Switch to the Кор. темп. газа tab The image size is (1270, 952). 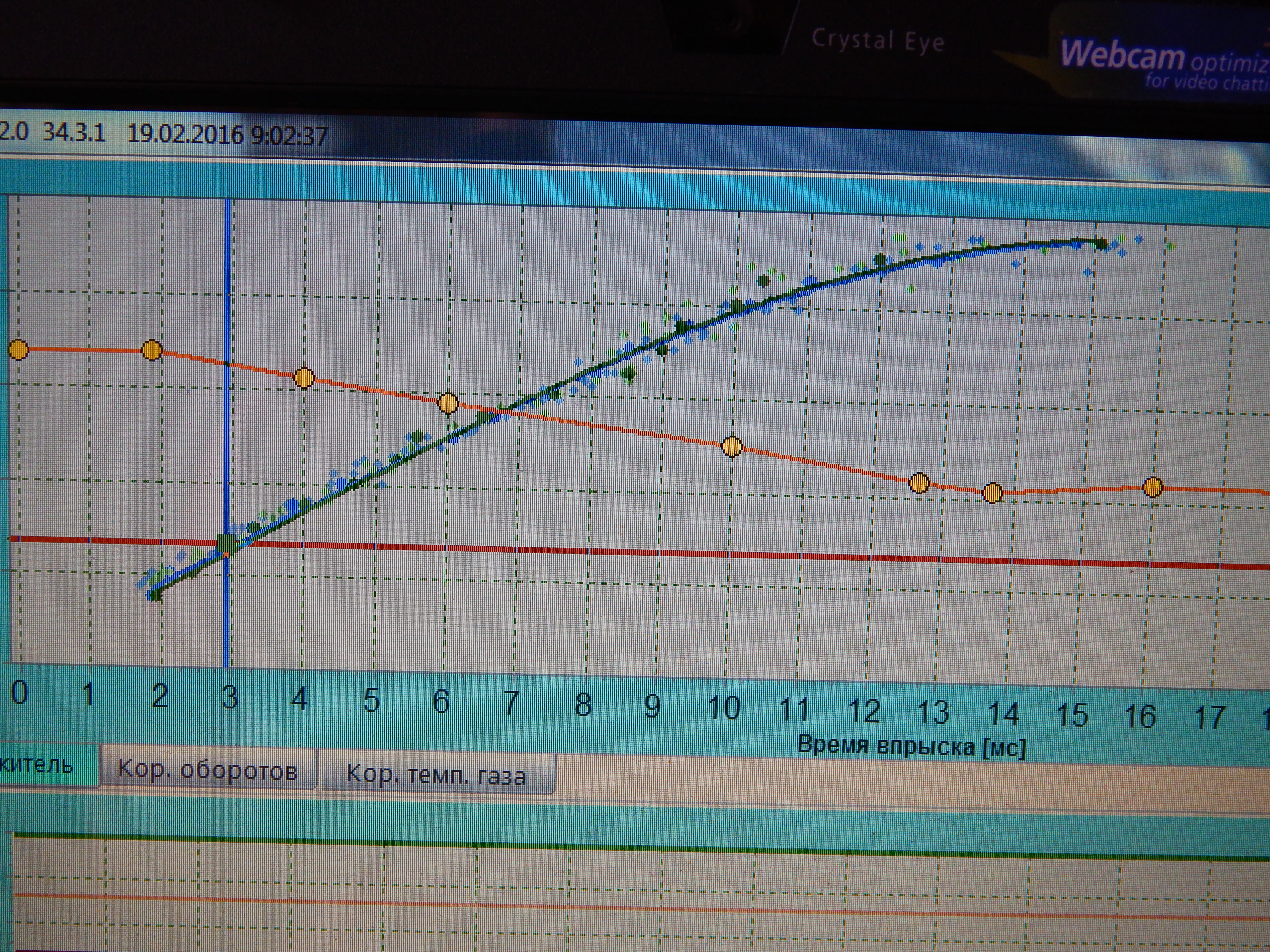(436, 775)
